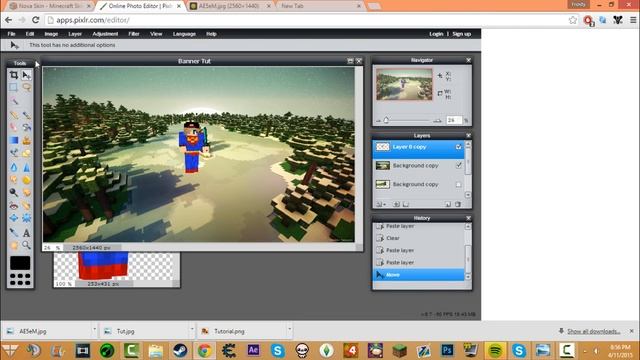The image size is (640, 360).
Task: Select the Pencil tool
Action: (13, 115)
